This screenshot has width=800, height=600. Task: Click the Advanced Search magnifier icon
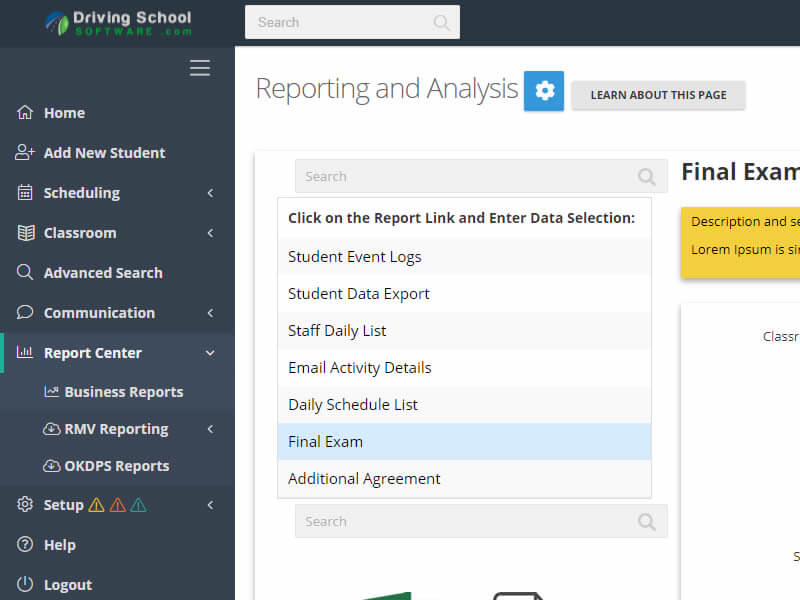click(25, 272)
